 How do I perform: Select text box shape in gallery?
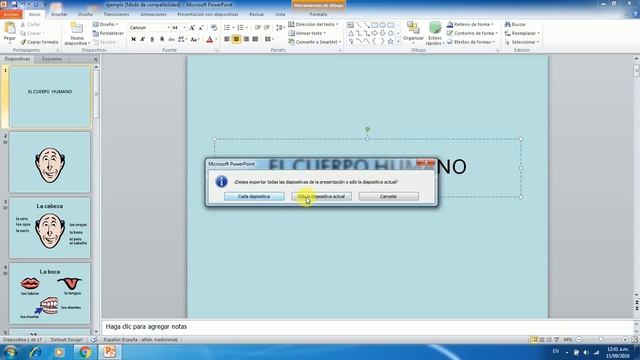(350, 25)
